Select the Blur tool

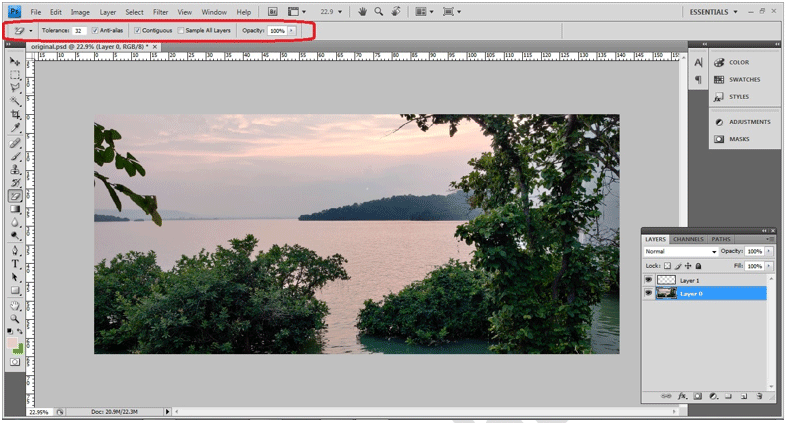tap(15, 222)
